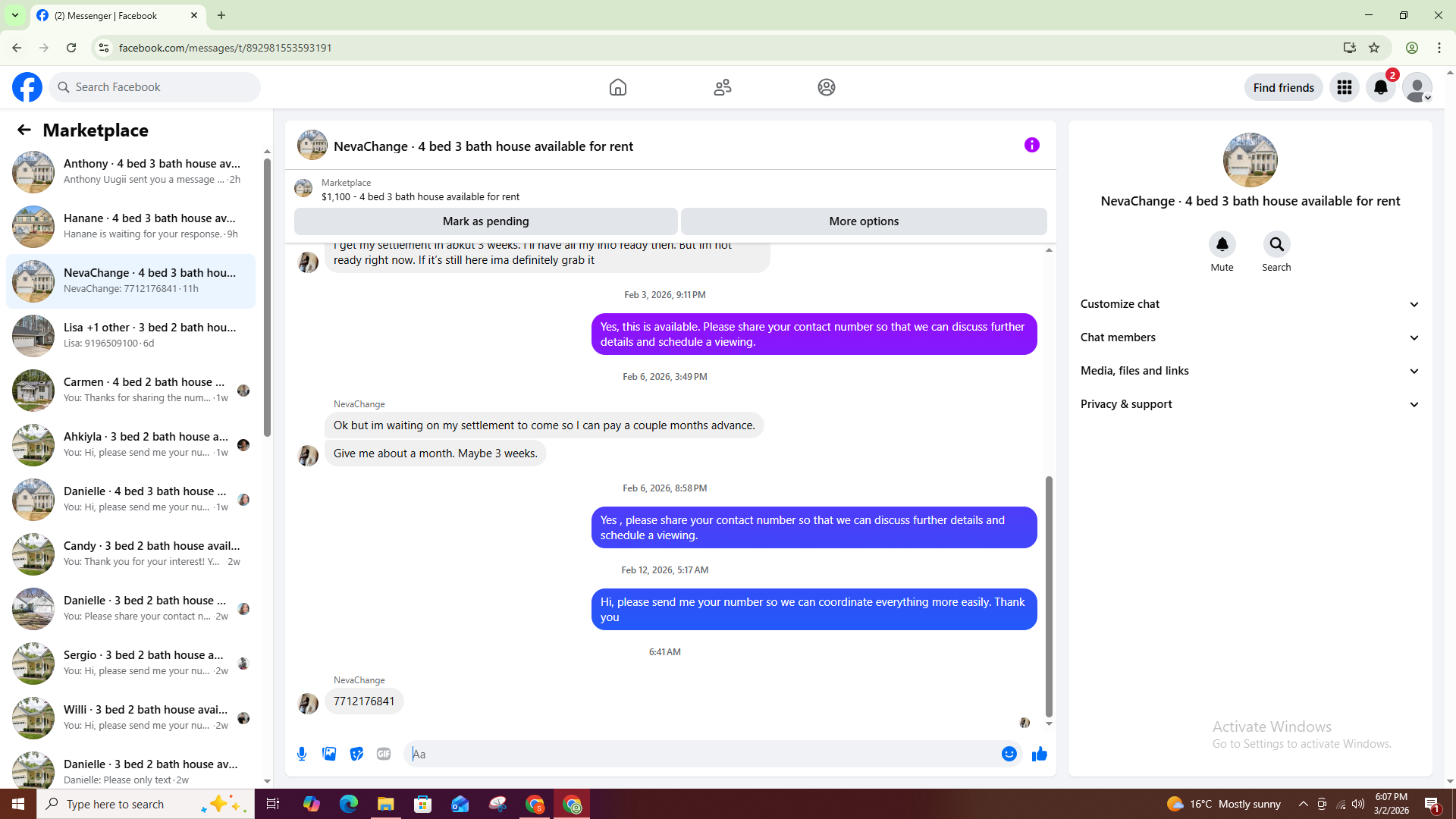This screenshot has width=1456, height=819.
Task: Click chat messages vertical scrollbar
Action: pos(1049,596)
